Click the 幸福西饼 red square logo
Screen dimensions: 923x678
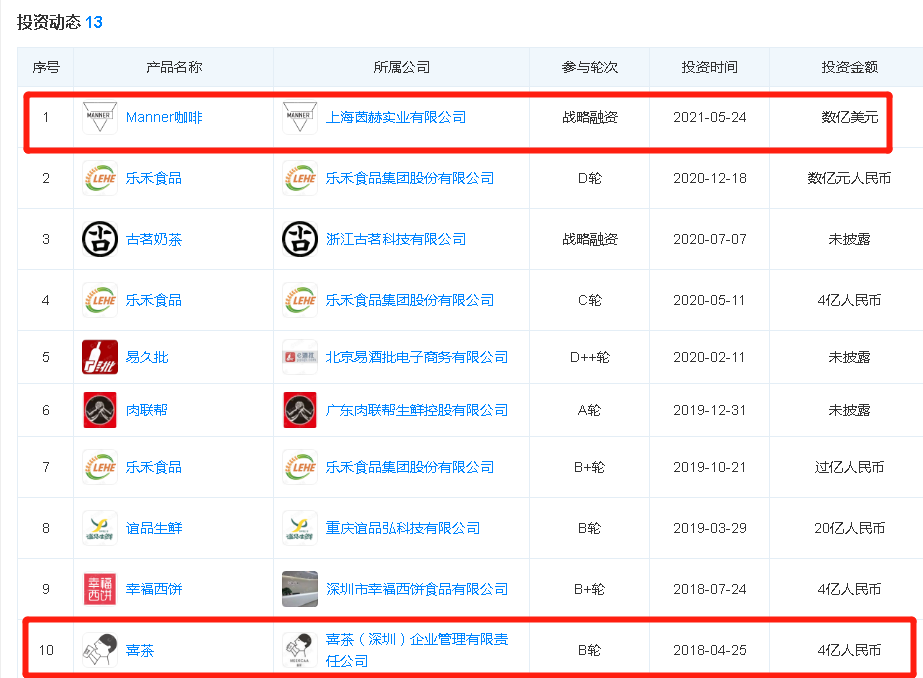[x=97, y=589]
